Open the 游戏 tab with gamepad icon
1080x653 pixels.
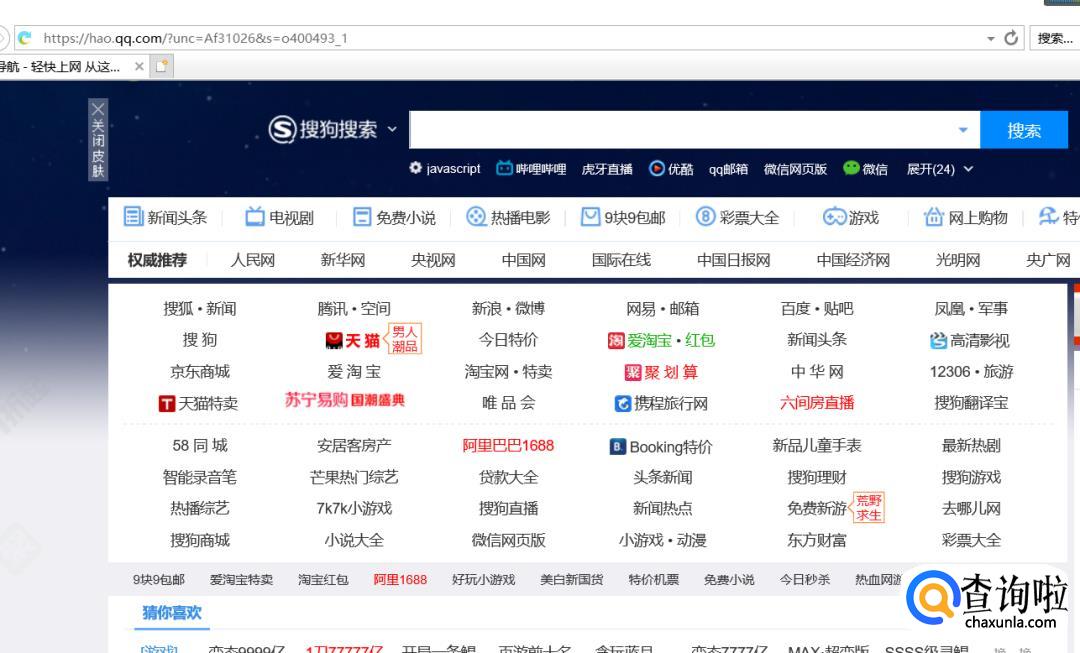(851, 217)
